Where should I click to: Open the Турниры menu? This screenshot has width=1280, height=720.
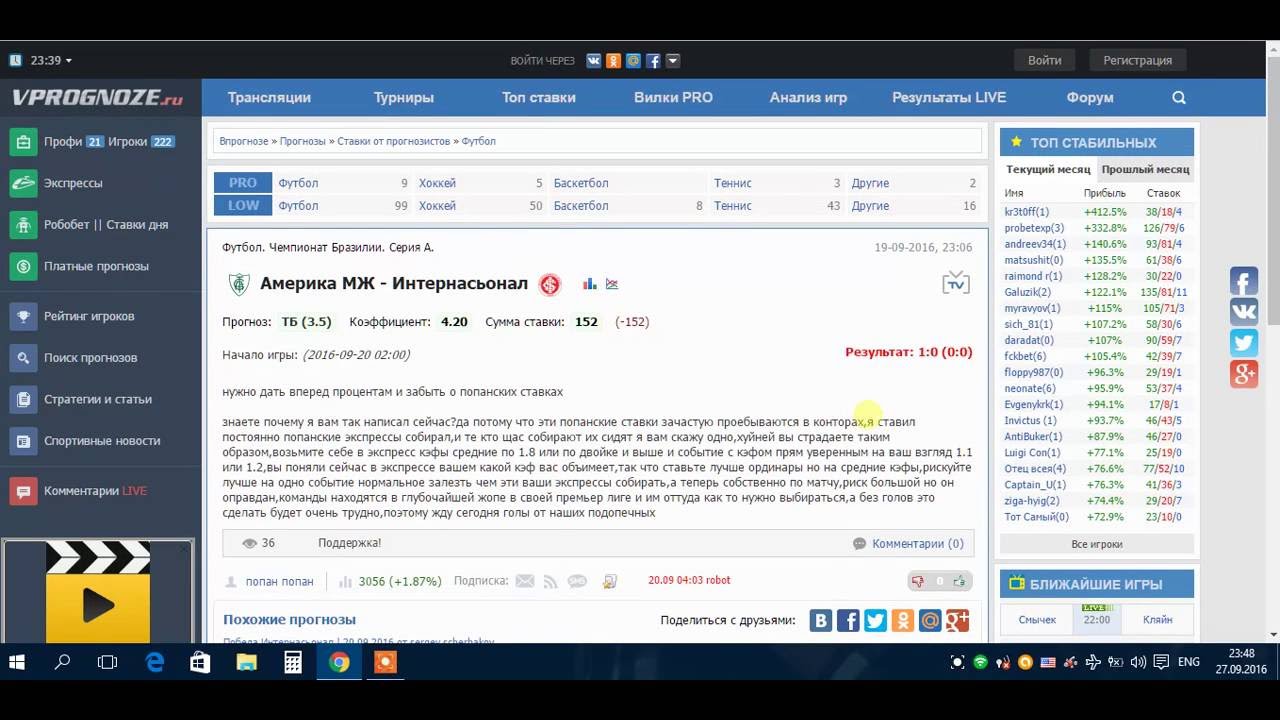(x=404, y=98)
